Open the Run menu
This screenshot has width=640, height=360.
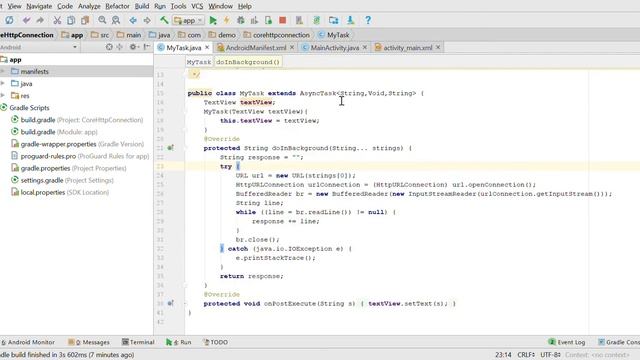(x=160, y=6)
